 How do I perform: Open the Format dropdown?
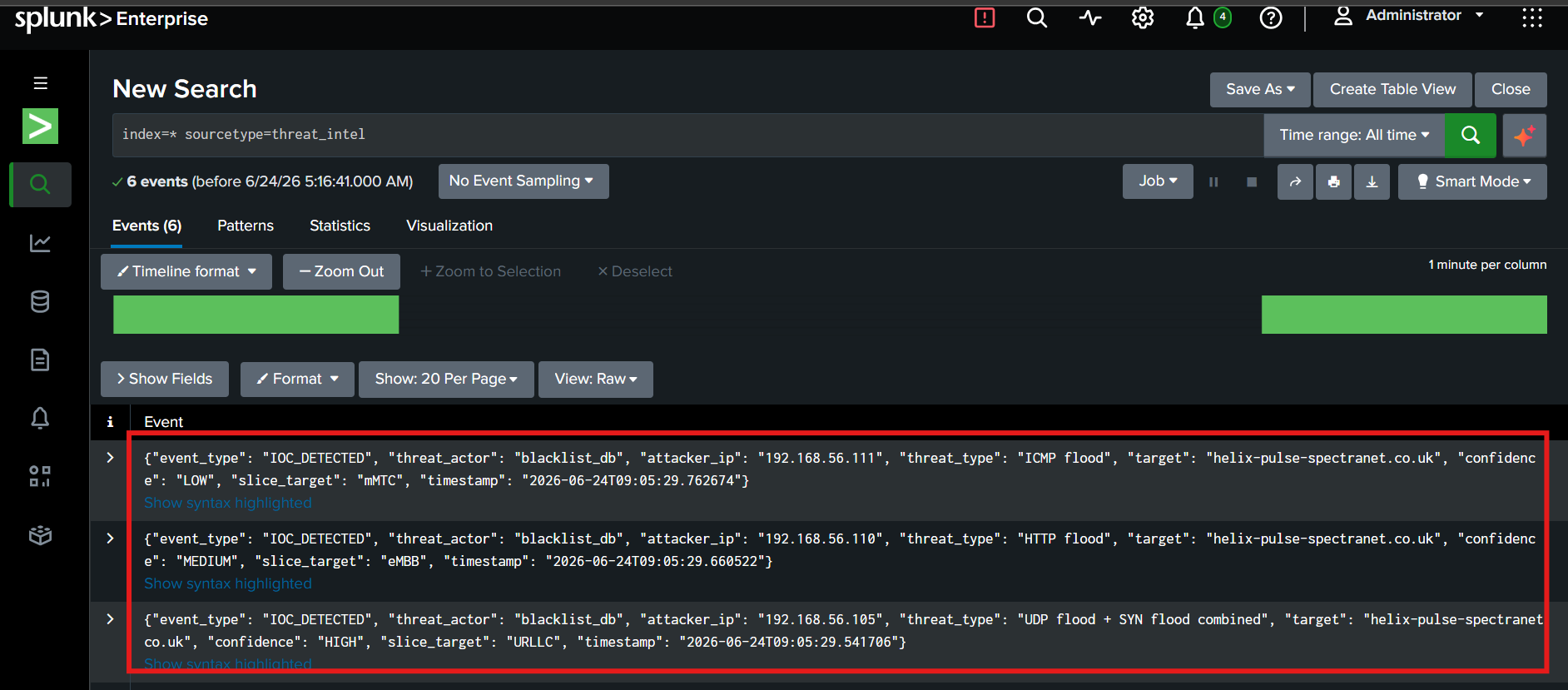tap(297, 379)
